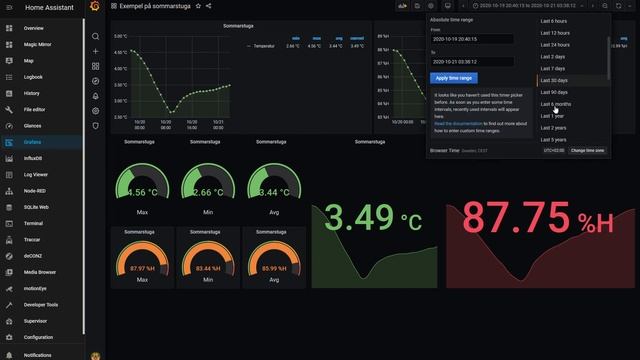Open File editor in the sidebar
This screenshot has height=360, width=640.
pyautogui.click(x=41, y=110)
